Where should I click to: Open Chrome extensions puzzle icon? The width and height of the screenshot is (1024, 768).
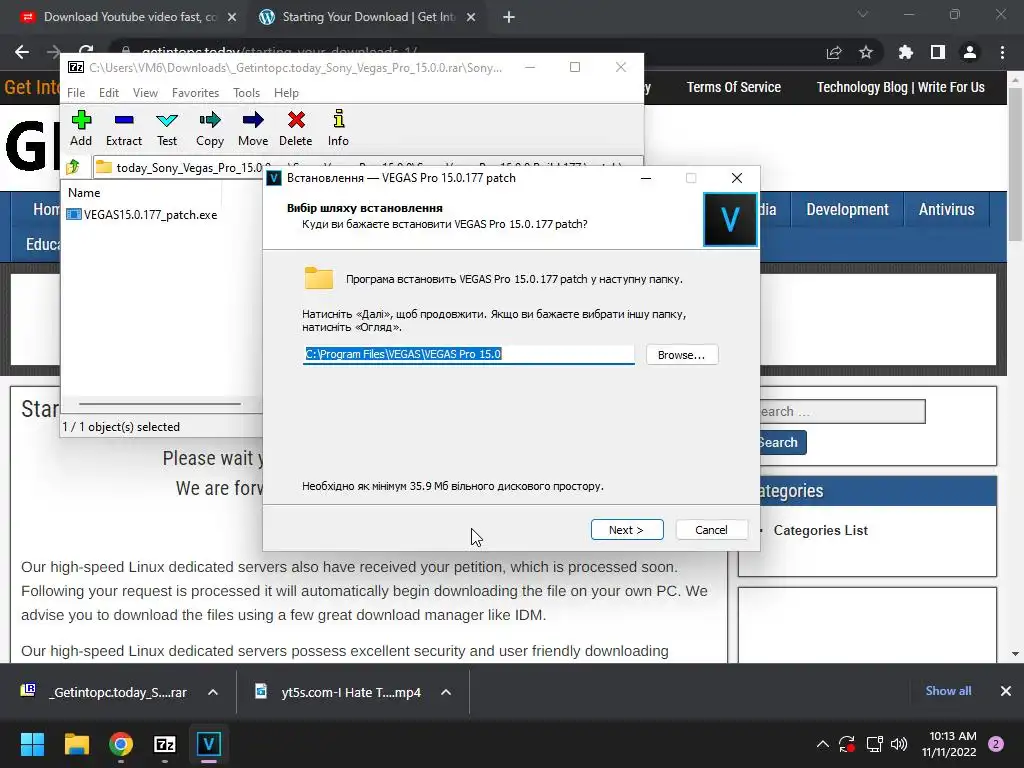point(905,52)
